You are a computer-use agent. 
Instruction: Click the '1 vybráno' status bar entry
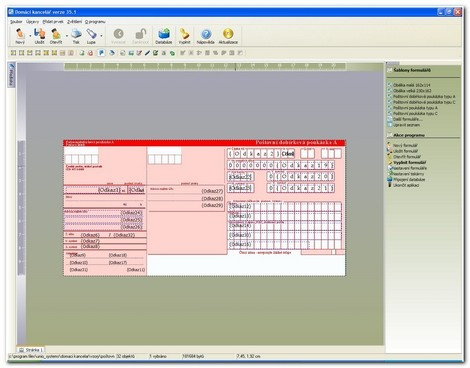(x=158, y=356)
